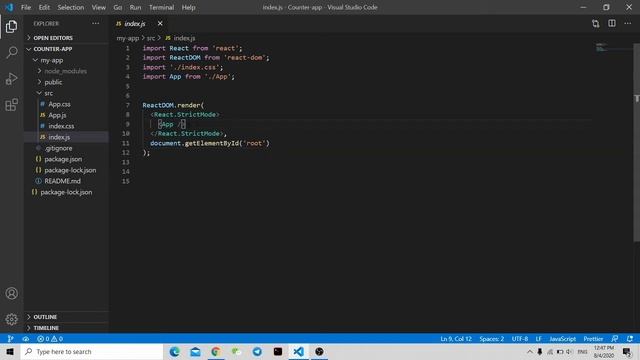
Task: Expand the Outline section
Action: click(67, 317)
